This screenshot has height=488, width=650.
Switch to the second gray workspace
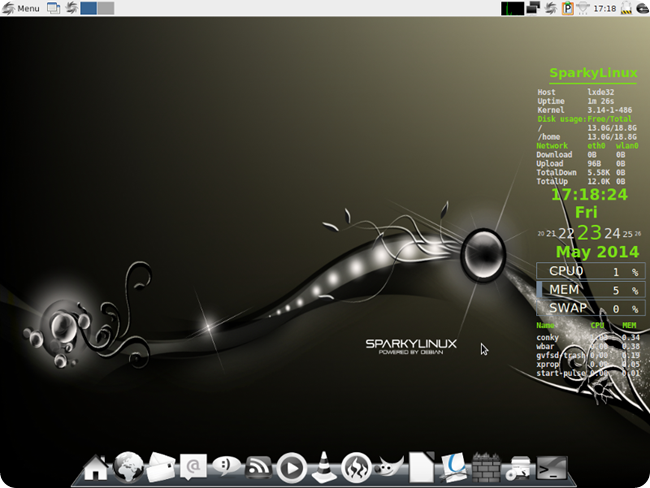106,8
